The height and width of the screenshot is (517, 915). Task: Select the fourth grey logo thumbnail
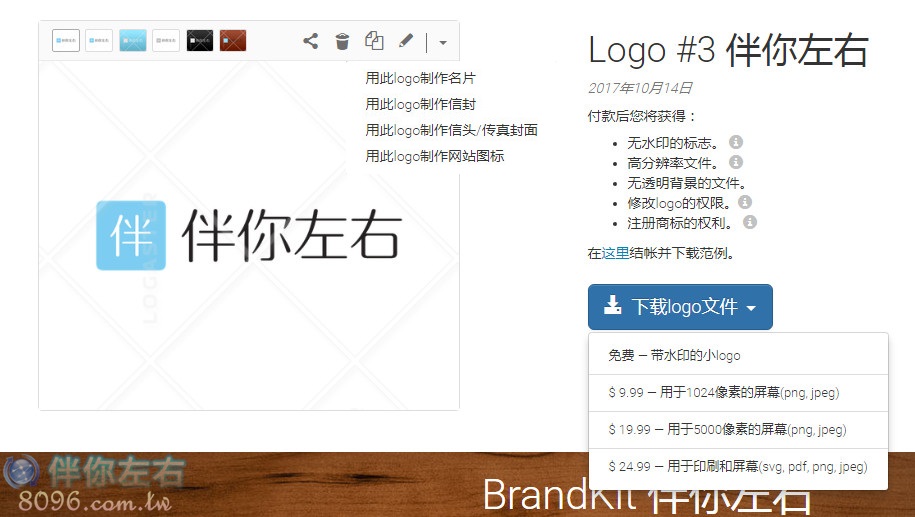166,41
